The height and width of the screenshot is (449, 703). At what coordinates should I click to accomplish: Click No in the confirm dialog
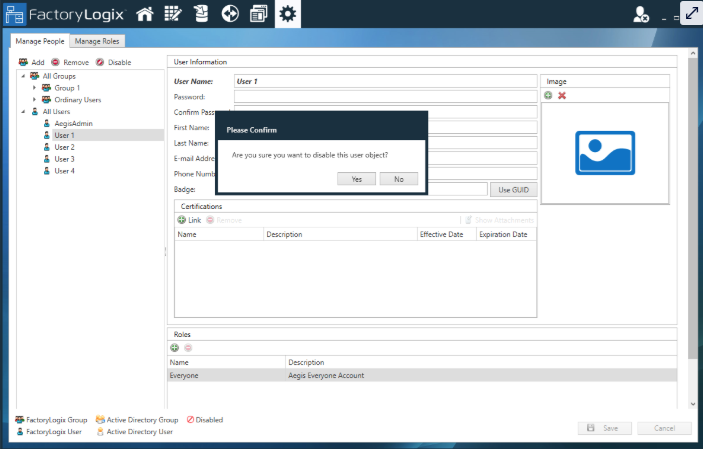(x=398, y=179)
